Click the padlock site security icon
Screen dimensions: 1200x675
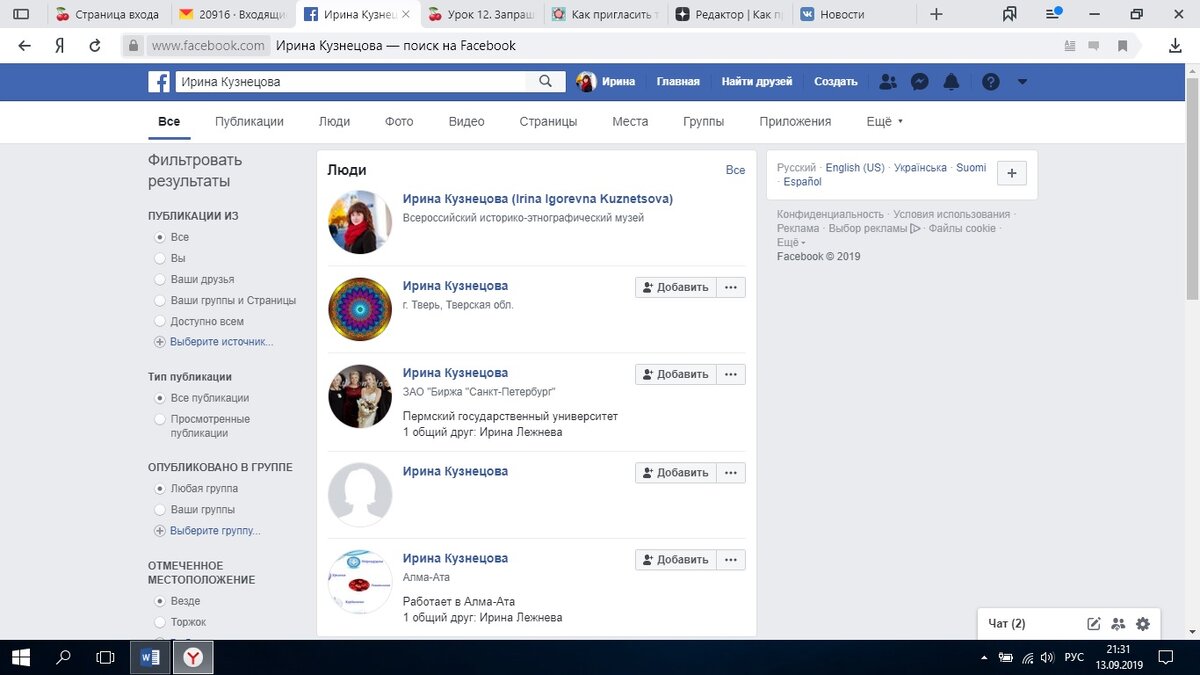click(133, 46)
